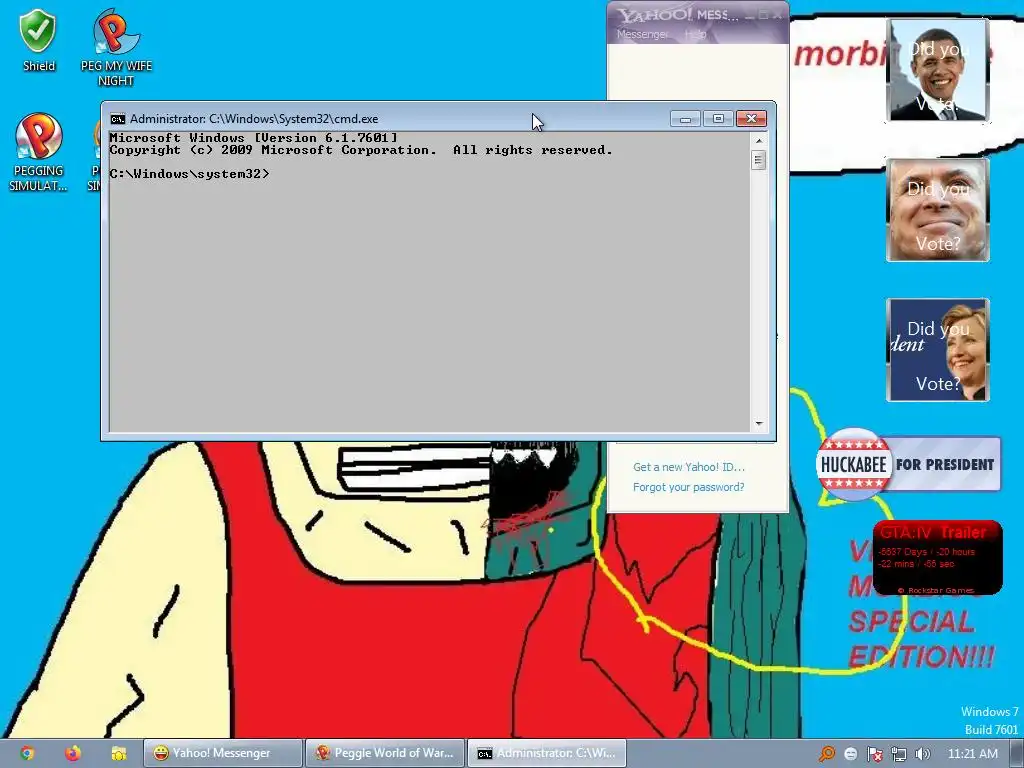Click 'Get a new Yahoo! ID...' link
This screenshot has width=1024, height=768.
coord(688,467)
